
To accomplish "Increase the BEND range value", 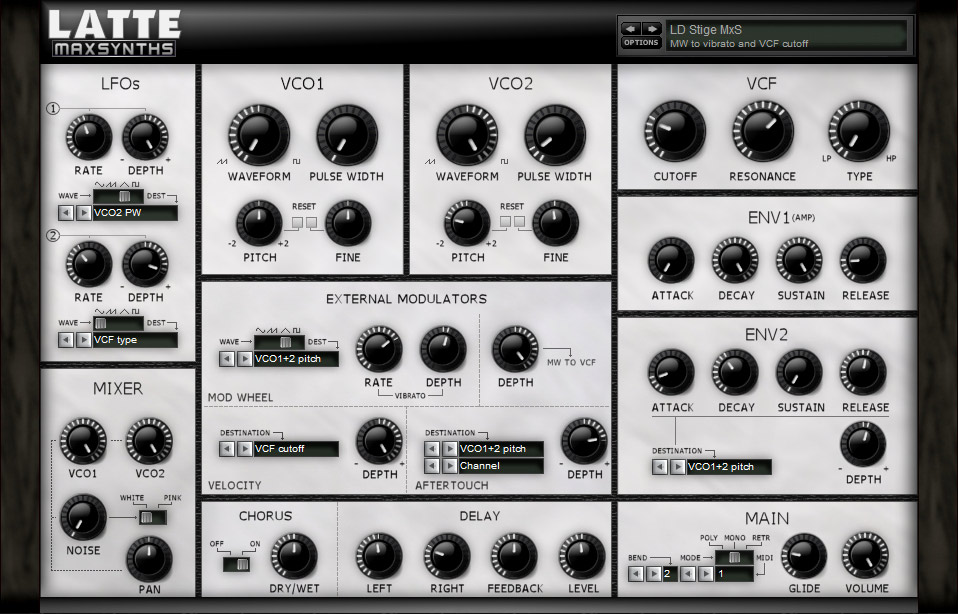I will (653, 574).
